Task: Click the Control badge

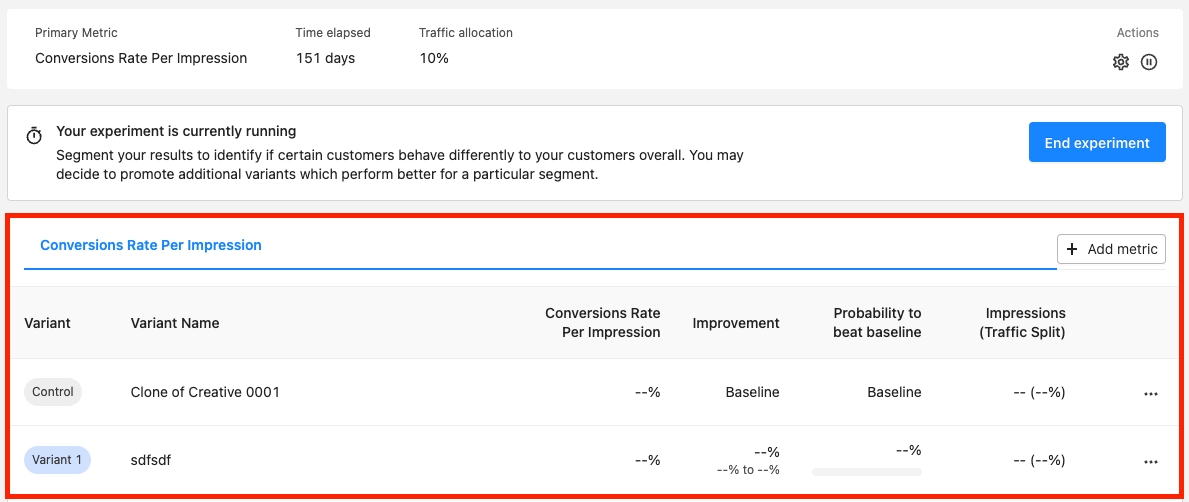Action: [53, 392]
